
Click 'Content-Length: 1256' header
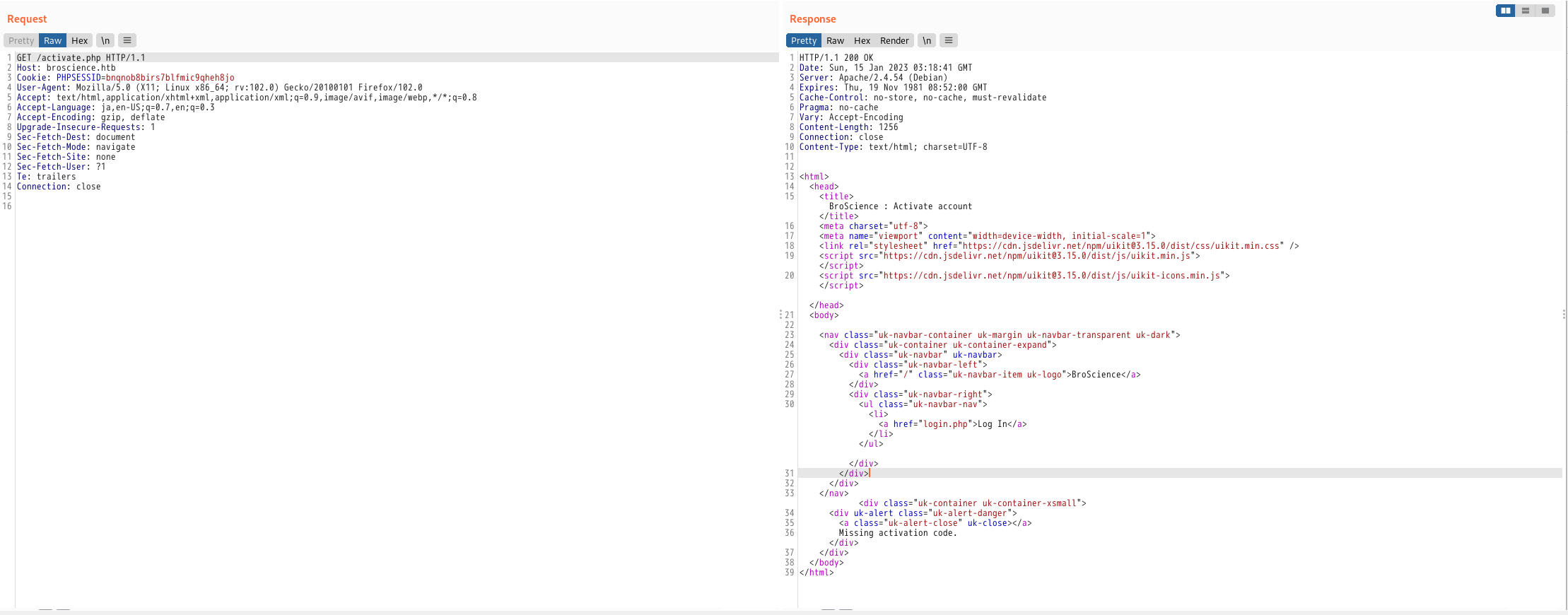(849, 127)
